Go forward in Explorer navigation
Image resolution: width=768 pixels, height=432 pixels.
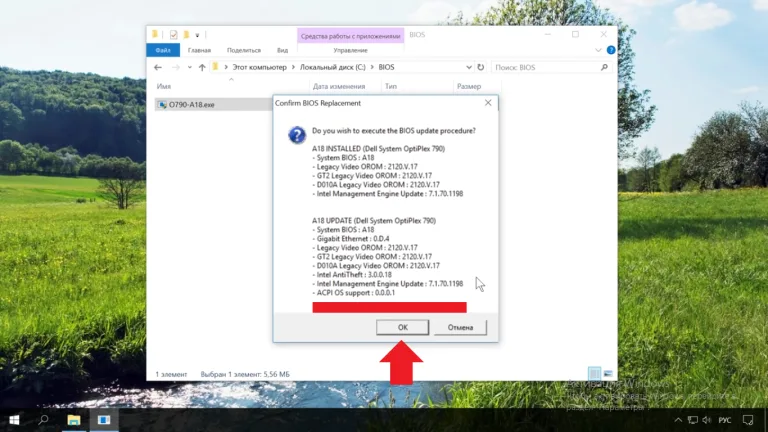[x=175, y=67]
